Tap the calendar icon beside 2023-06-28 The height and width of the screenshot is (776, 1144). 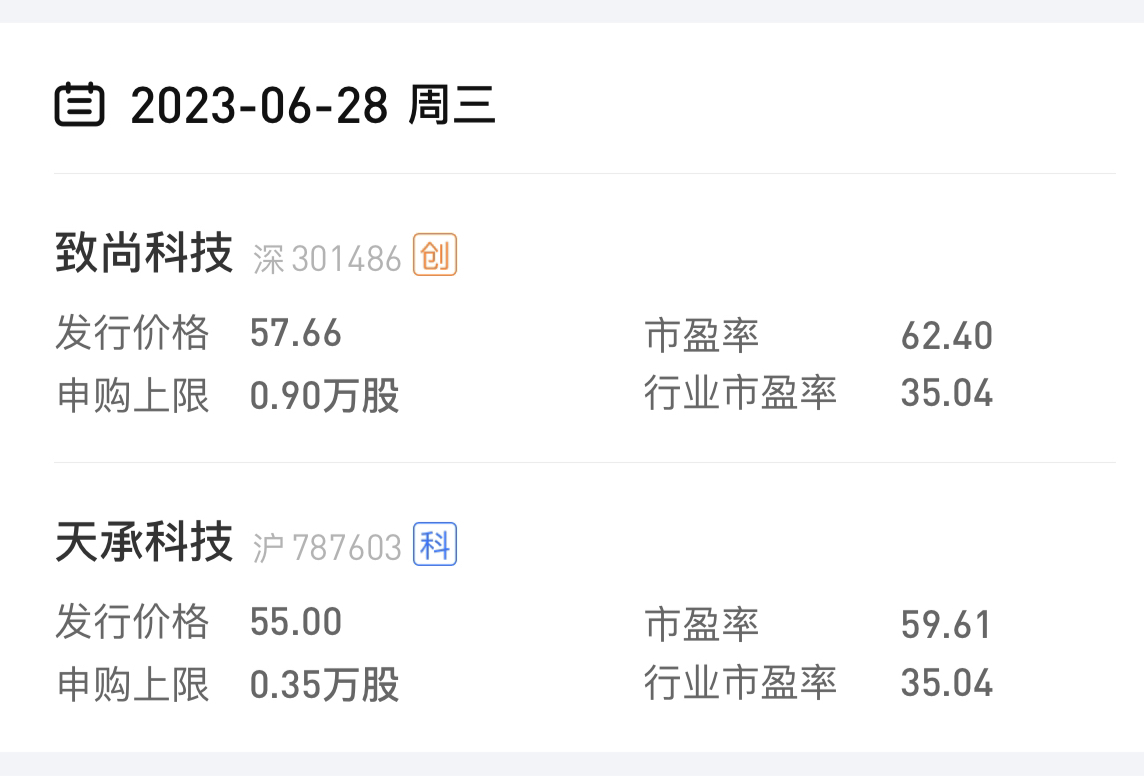pyautogui.click(x=80, y=105)
